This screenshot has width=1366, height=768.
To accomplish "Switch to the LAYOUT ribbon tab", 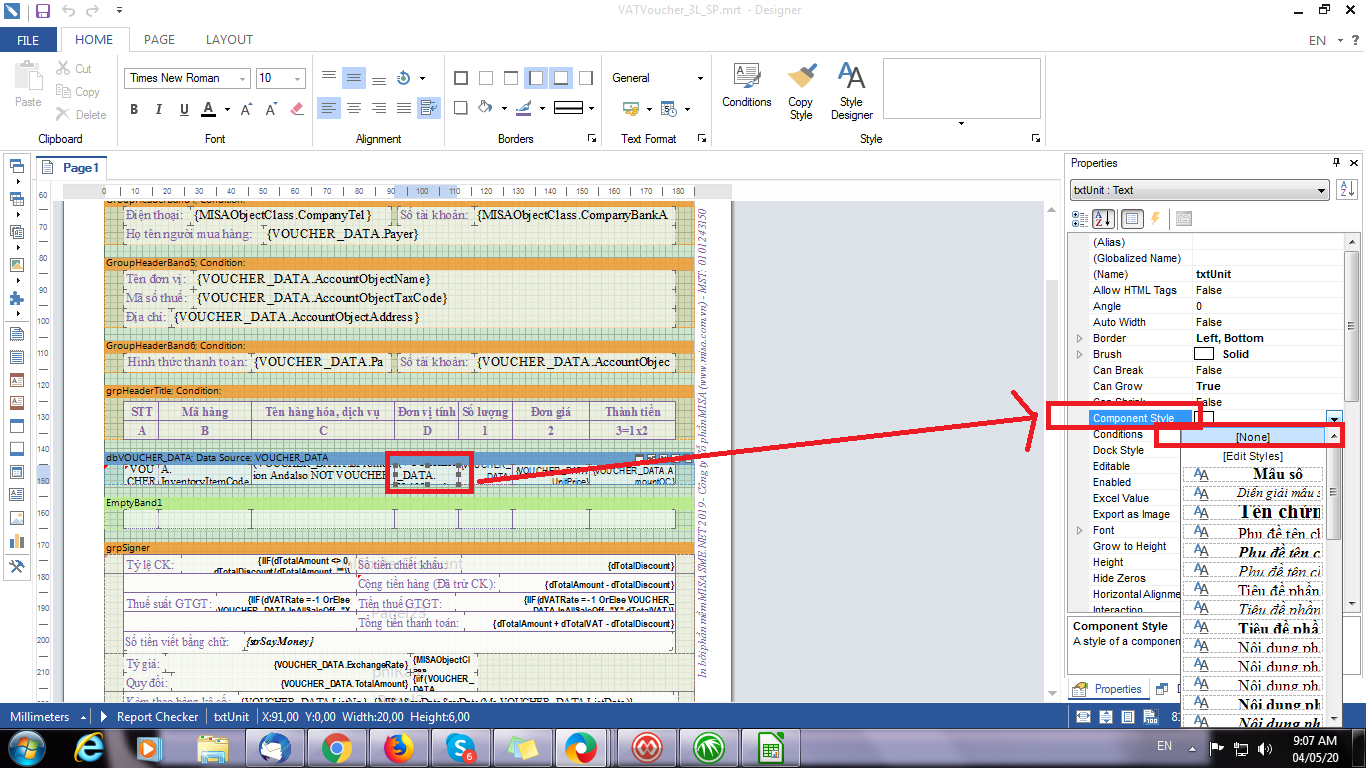I will 229,40.
